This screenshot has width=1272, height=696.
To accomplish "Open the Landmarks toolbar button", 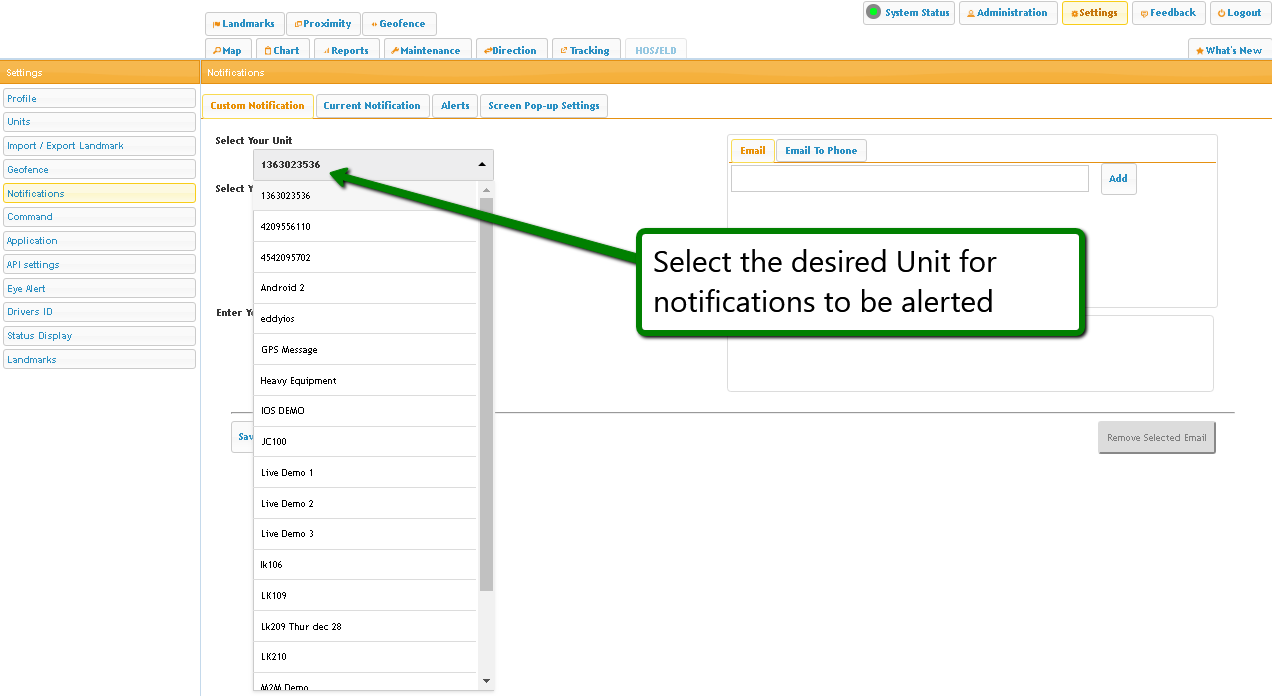I will pos(244,24).
